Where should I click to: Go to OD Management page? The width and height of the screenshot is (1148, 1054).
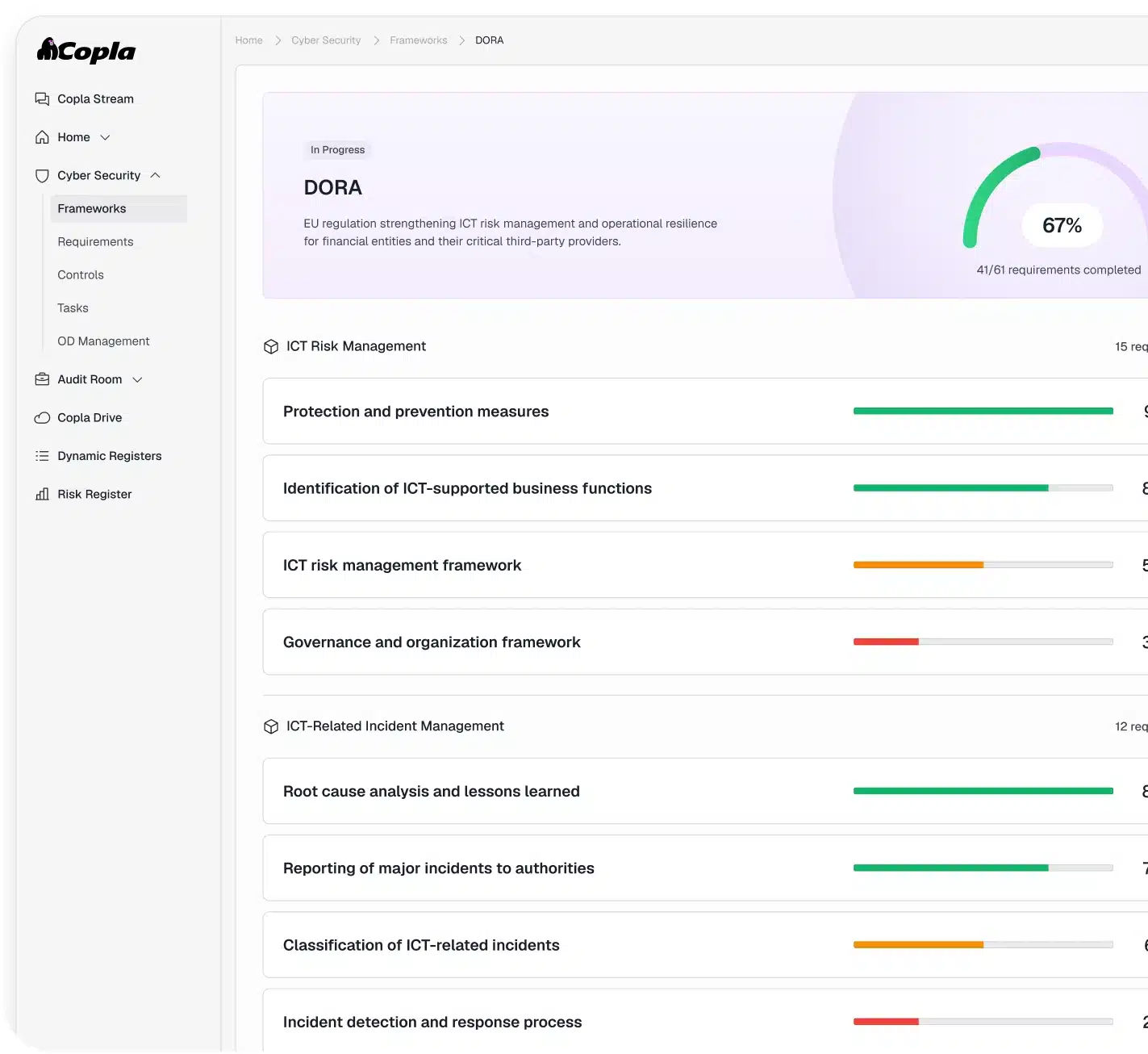coord(103,341)
